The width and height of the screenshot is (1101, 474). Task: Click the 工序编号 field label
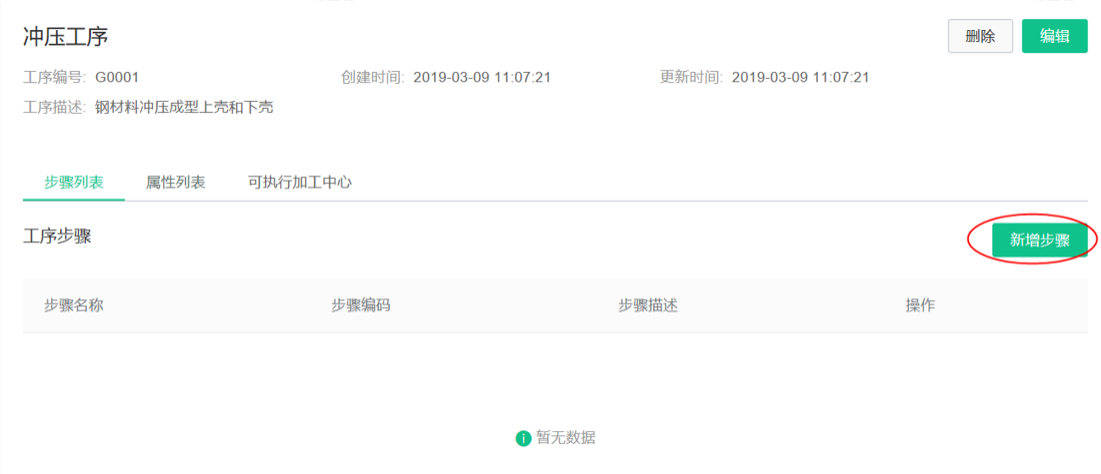54,77
